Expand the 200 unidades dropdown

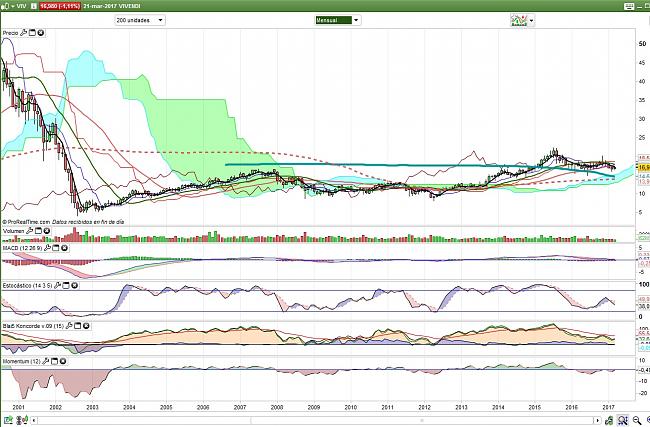(x=139, y=19)
